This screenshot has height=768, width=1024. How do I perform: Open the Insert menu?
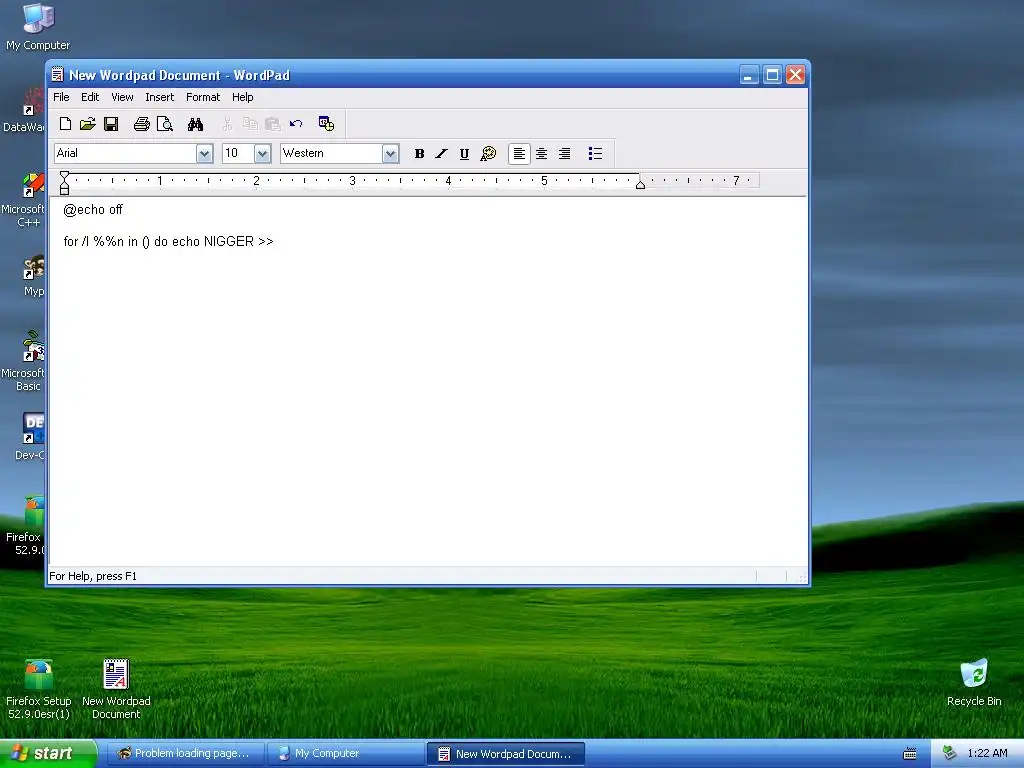pos(159,97)
